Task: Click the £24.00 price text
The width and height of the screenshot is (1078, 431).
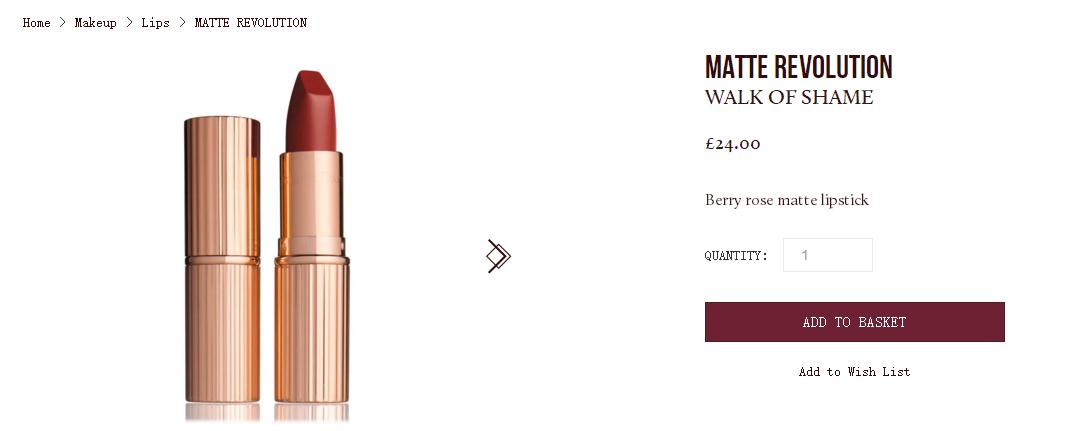Action: [x=733, y=144]
